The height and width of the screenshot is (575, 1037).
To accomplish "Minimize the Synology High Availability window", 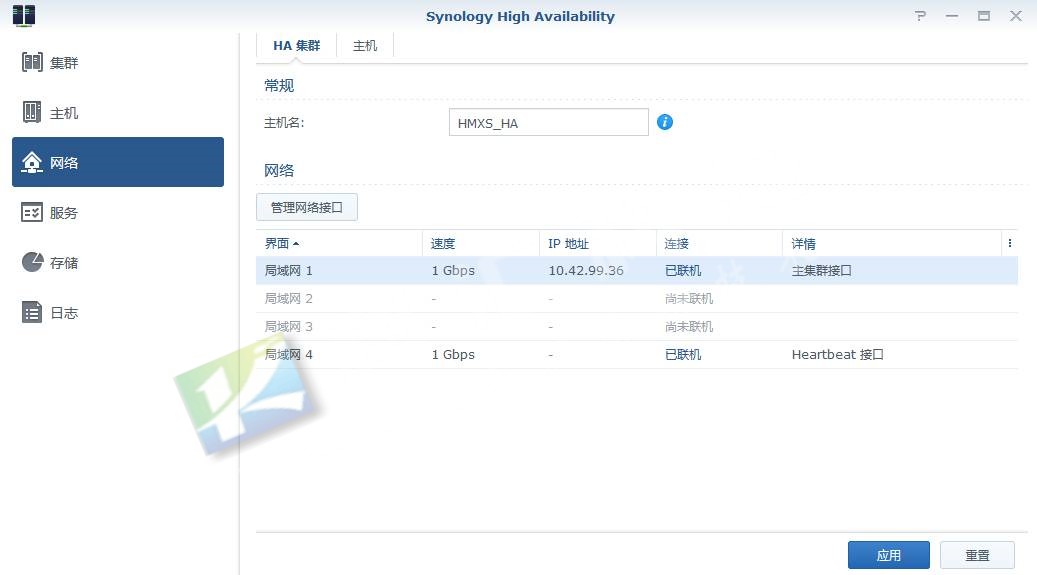I will click(952, 16).
